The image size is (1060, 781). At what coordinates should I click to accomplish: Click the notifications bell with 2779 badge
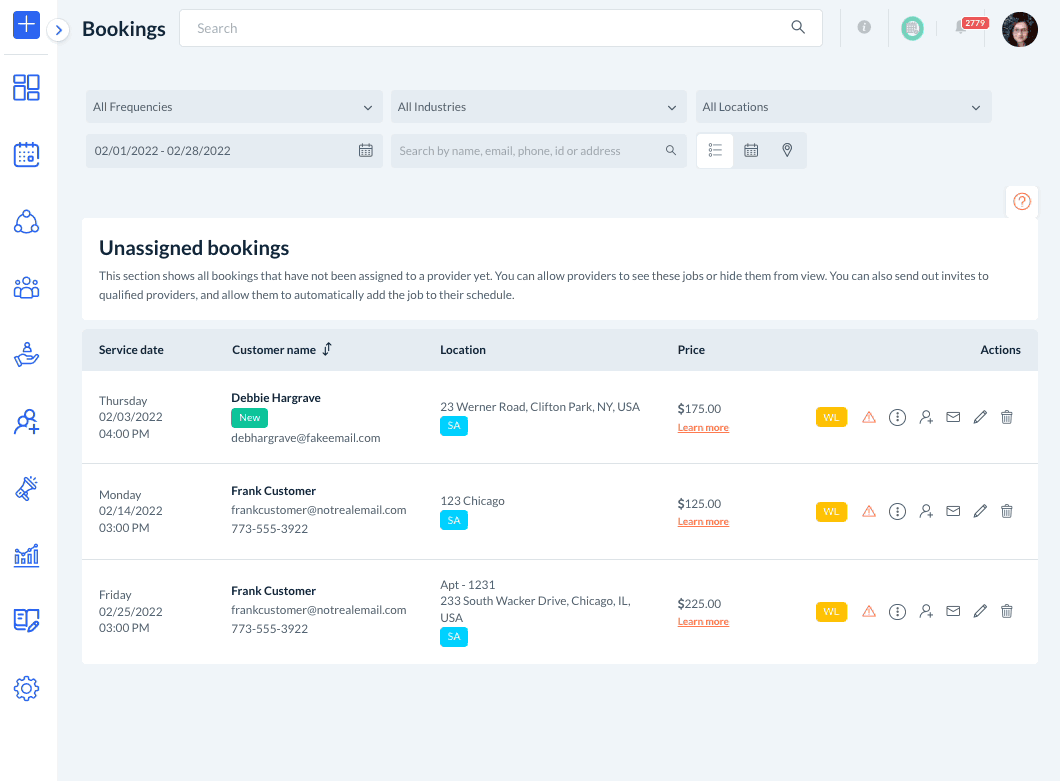point(962,28)
